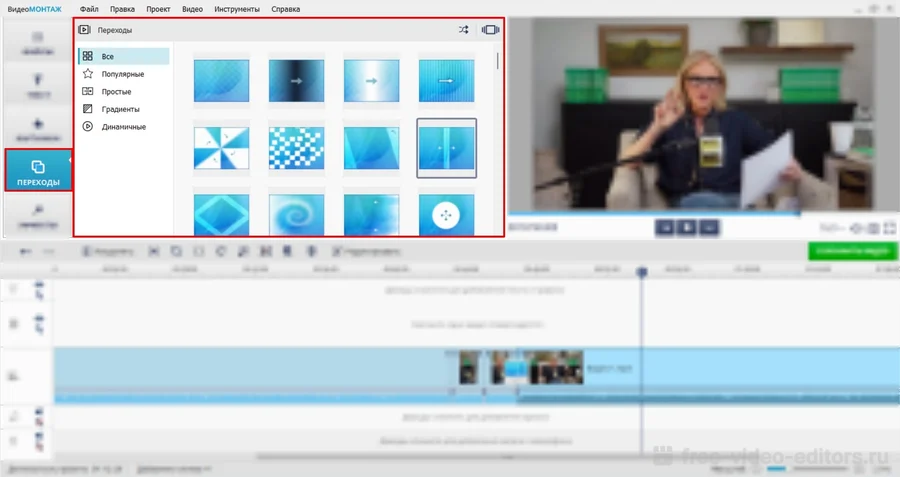
Task: Enter fullscreen preview mode
Action: (x=889, y=229)
